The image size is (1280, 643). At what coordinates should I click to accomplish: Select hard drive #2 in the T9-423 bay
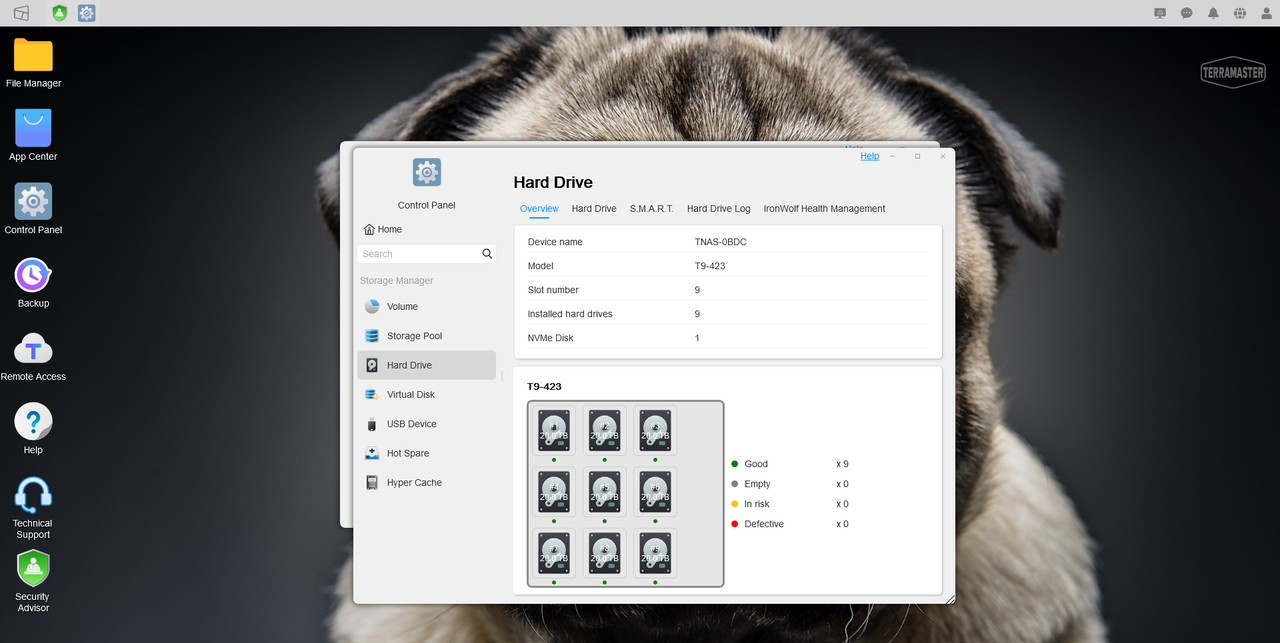[x=605, y=430]
